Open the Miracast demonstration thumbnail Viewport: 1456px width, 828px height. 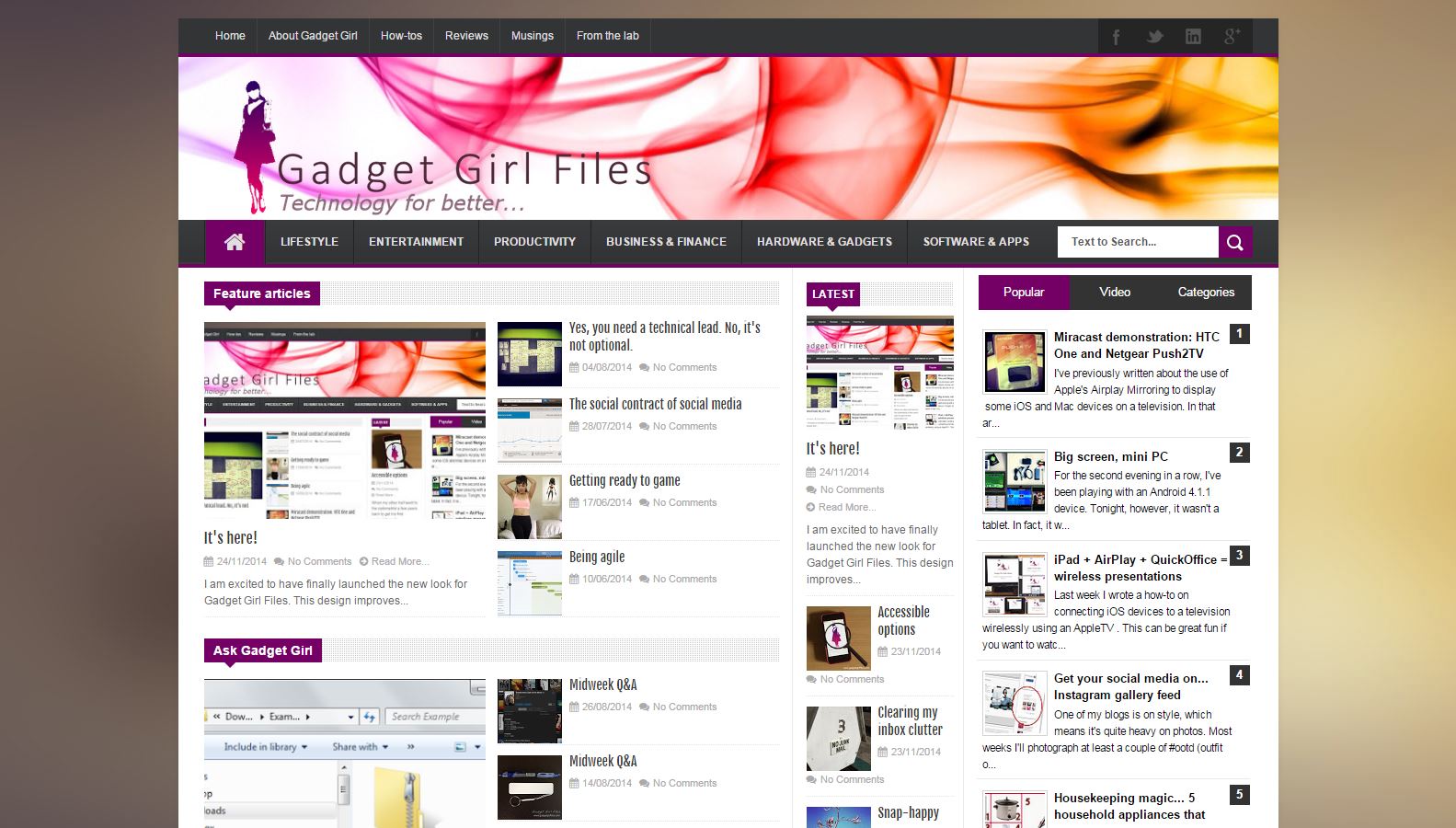click(x=1015, y=362)
